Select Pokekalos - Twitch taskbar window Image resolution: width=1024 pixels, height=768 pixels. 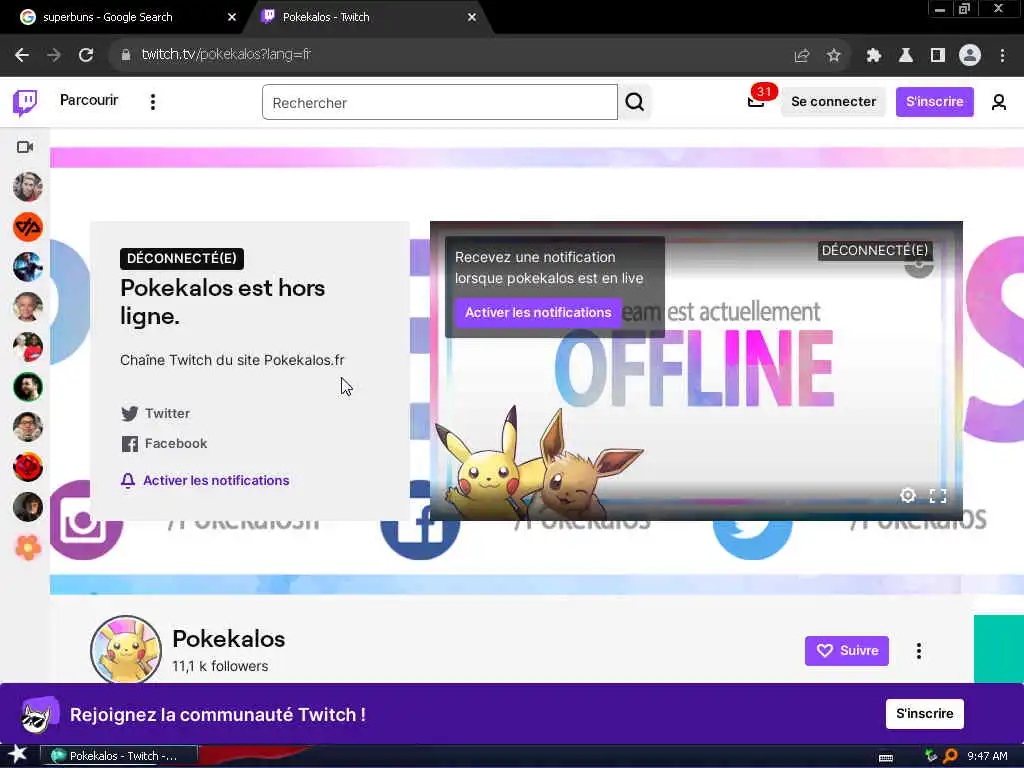pyautogui.click(x=119, y=756)
